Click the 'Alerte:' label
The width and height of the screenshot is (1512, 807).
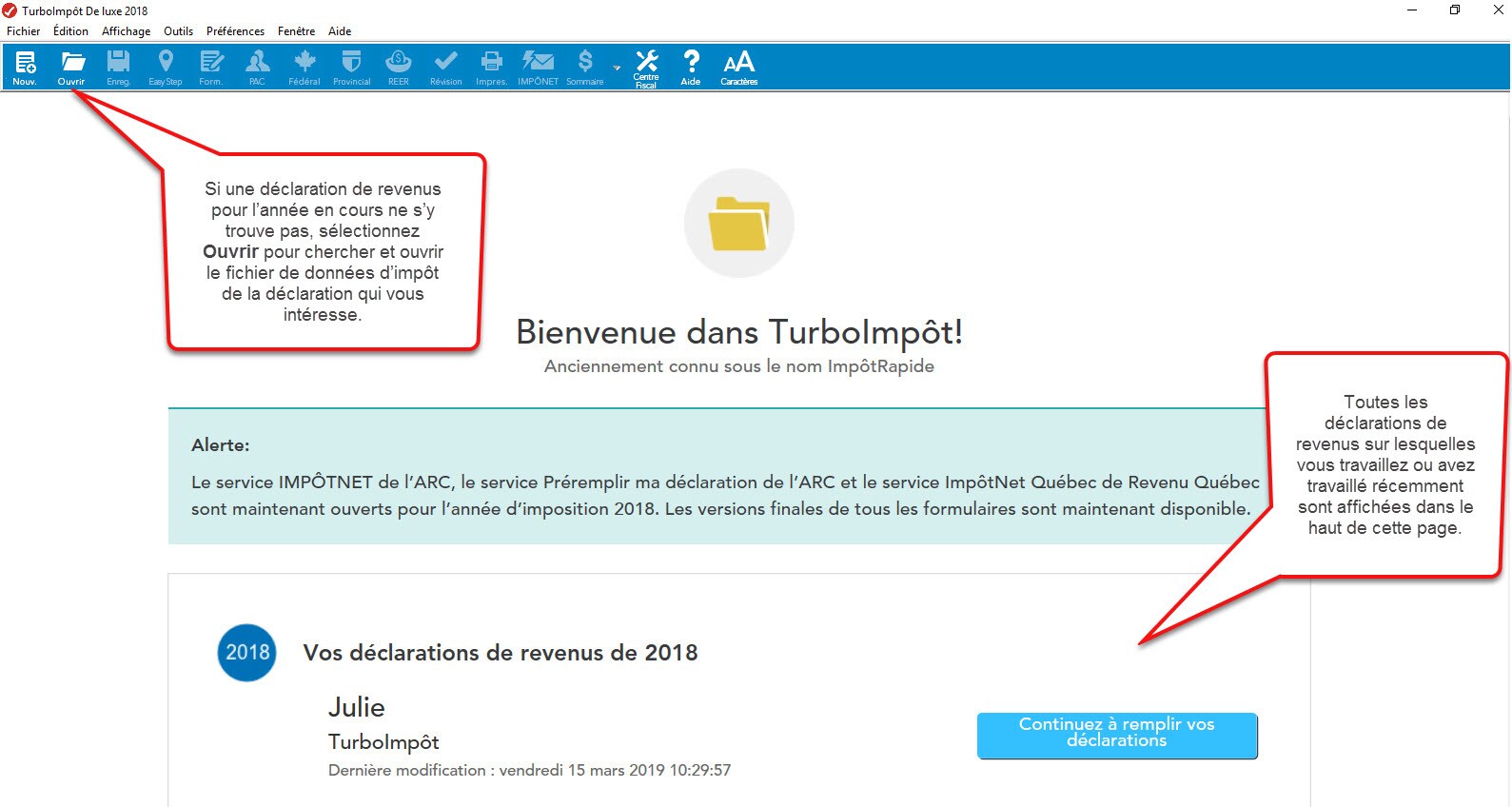220,444
